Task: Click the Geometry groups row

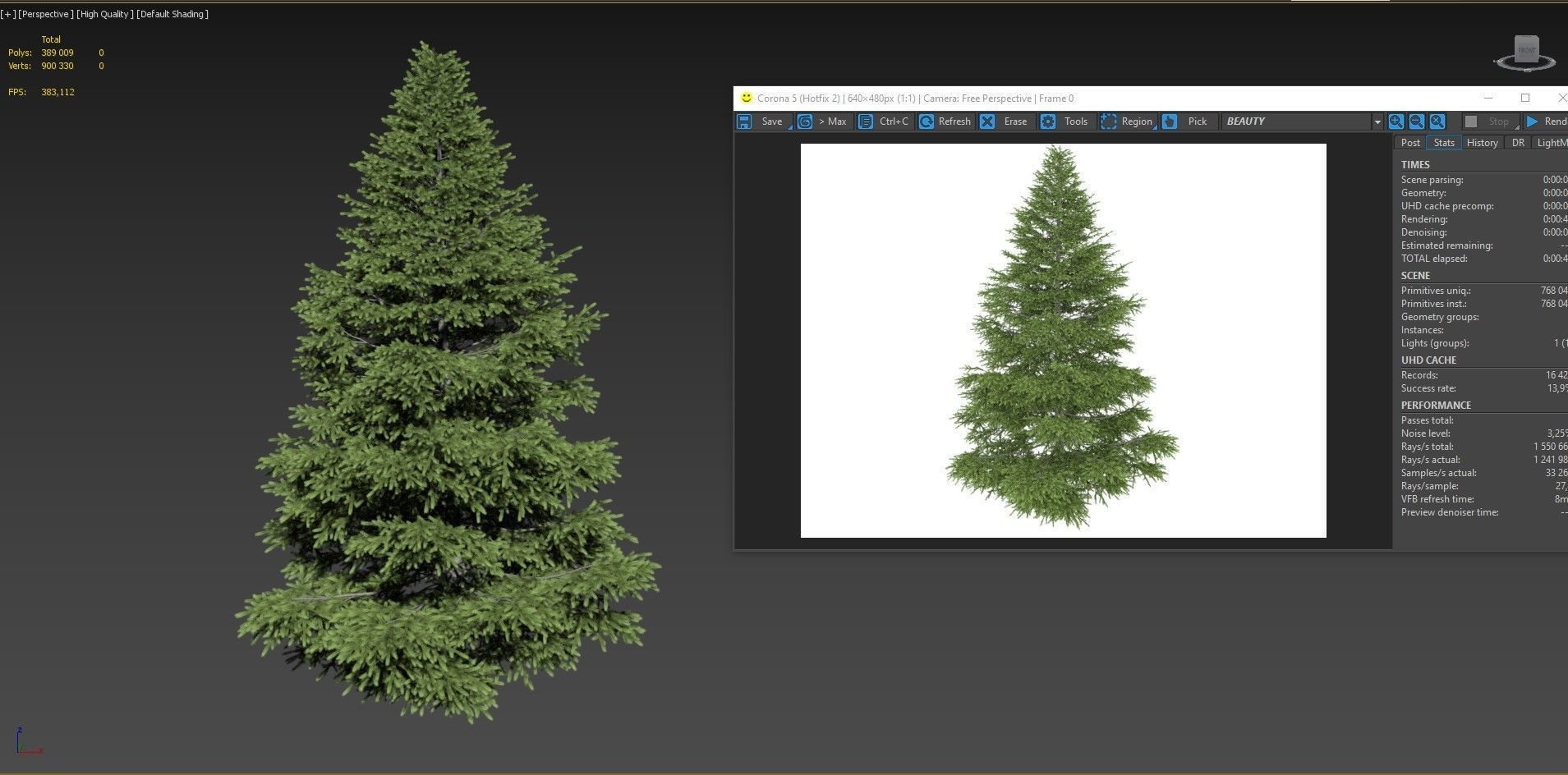Action: [1484, 317]
